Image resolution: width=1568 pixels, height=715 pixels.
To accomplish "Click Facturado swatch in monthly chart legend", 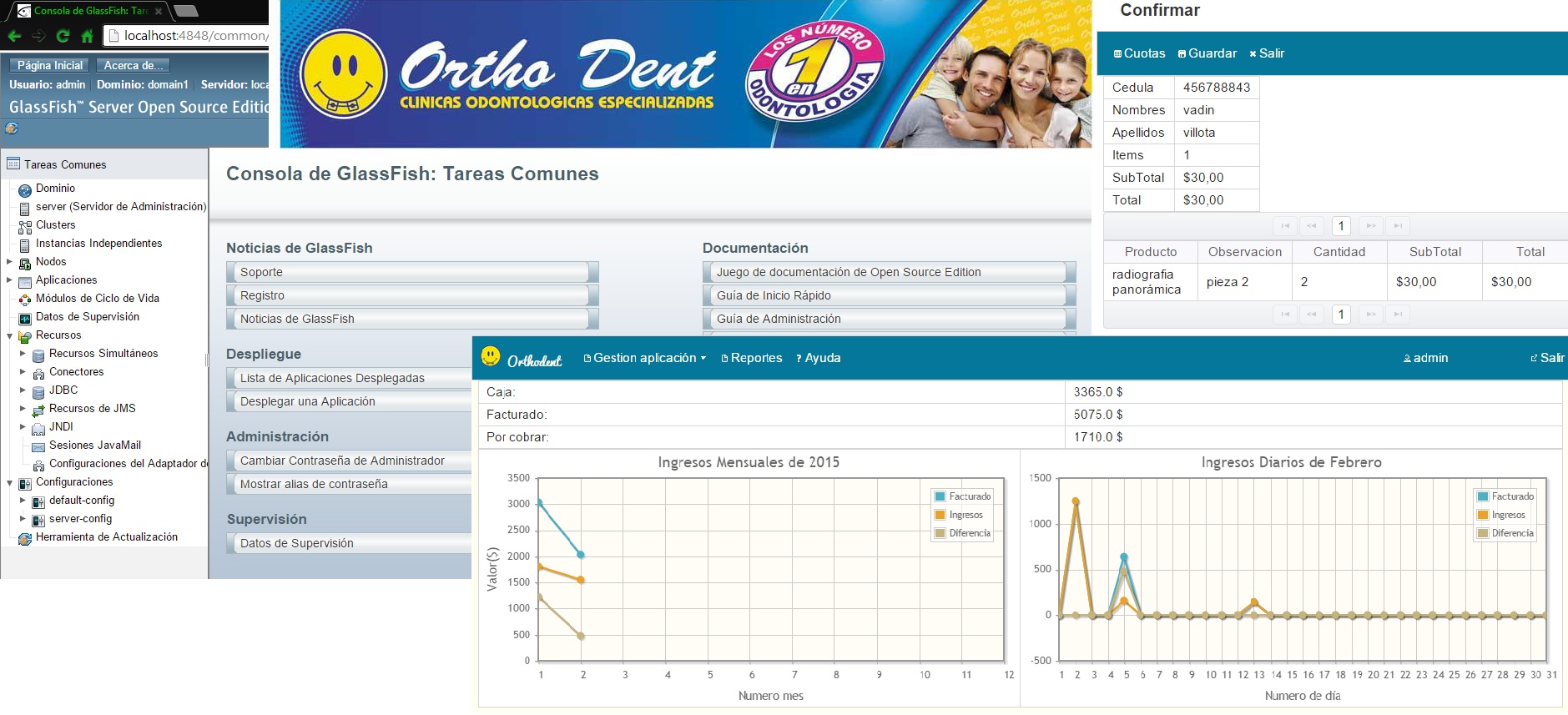I will 940,496.
